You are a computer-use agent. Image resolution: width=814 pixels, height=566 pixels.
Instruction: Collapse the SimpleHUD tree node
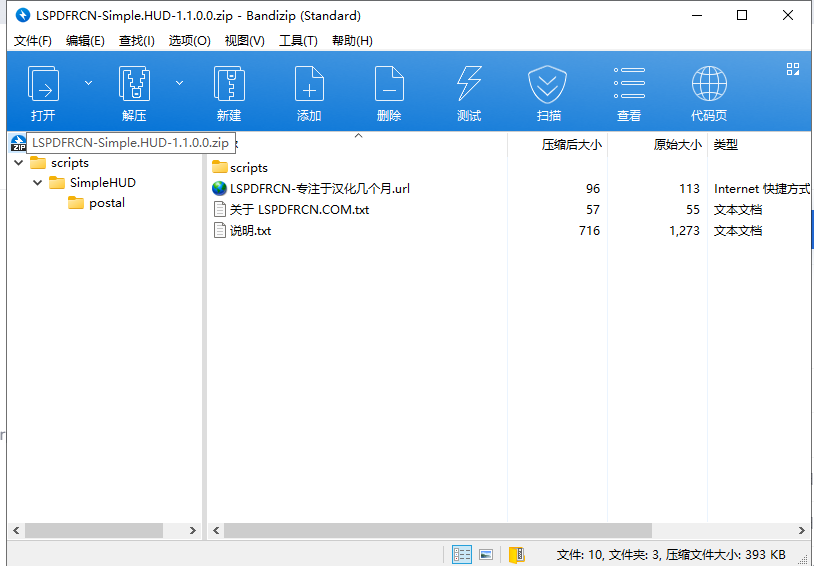coord(37,182)
